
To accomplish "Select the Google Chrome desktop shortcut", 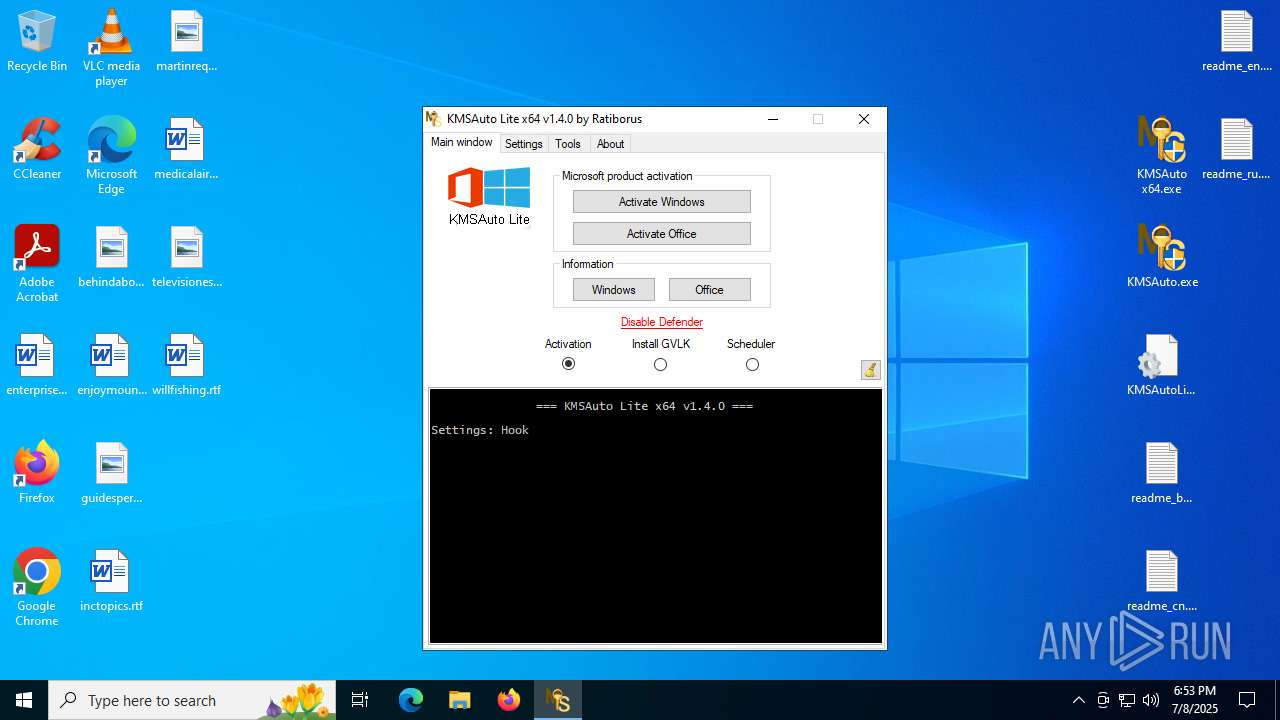I will pyautogui.click(x=37, y=588).
